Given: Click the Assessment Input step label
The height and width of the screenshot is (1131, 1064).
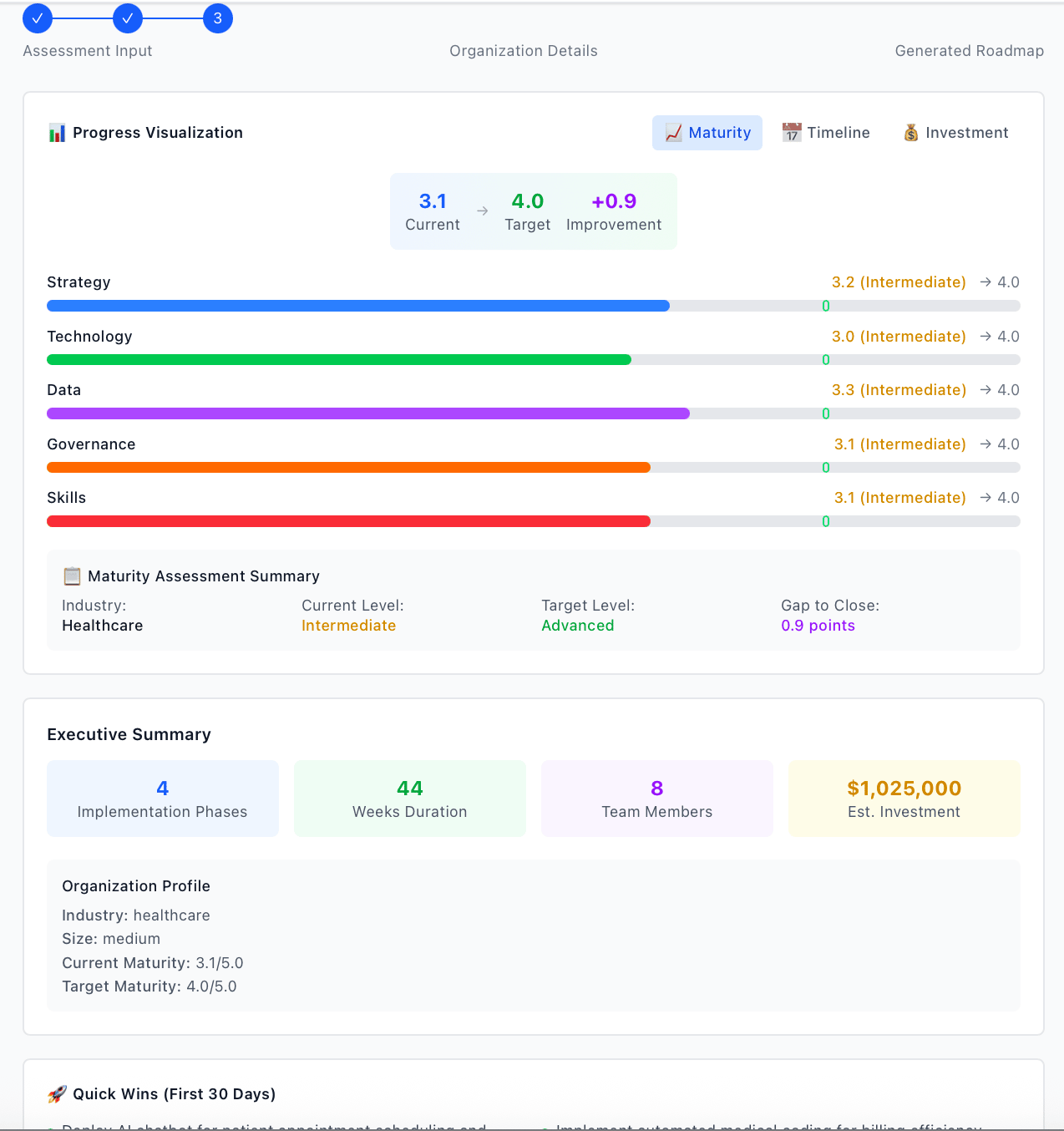Looking at the screenshot, I should (88, 51).
